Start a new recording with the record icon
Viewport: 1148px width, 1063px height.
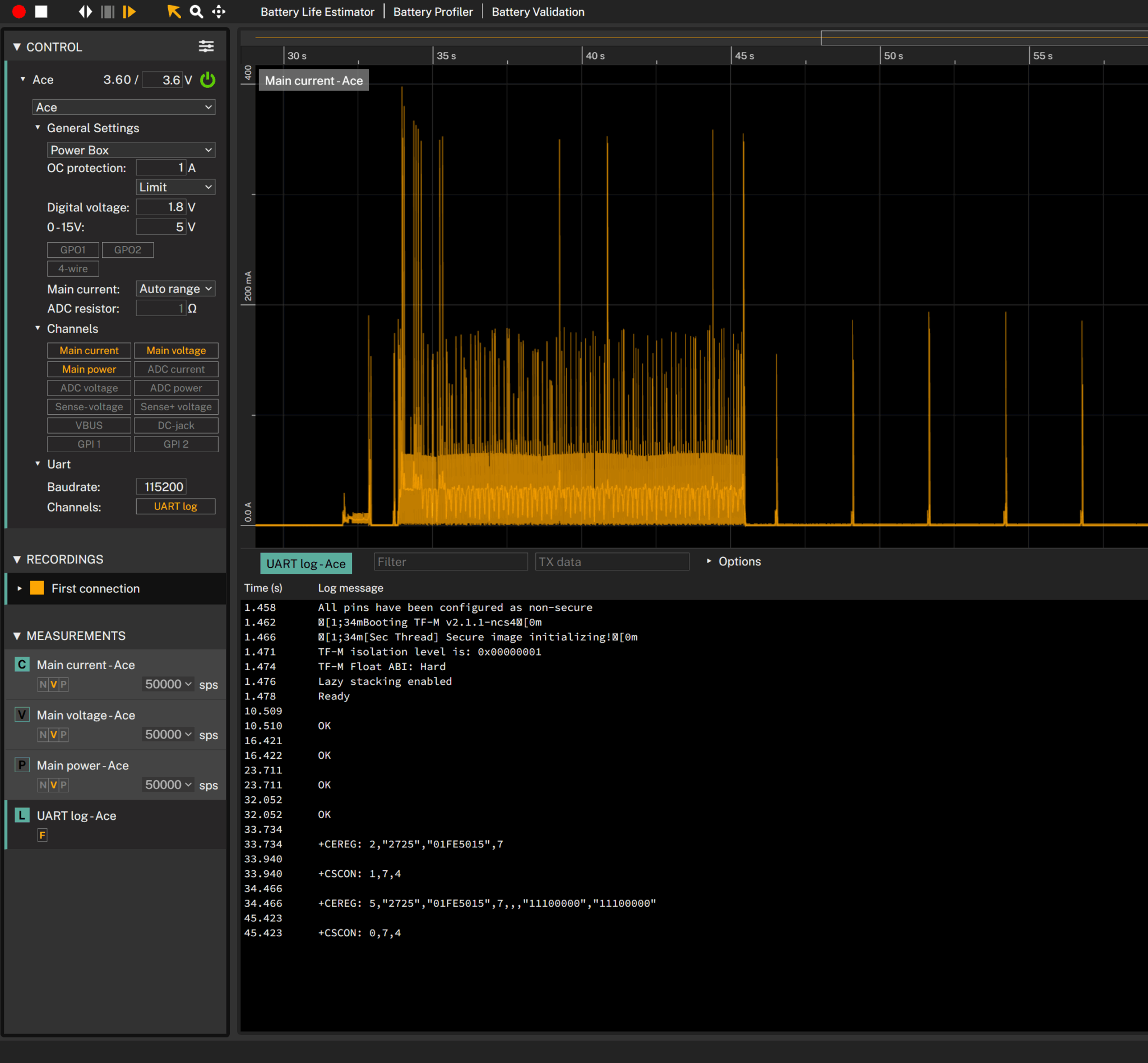pyautogui.click(x=19, y=12)
